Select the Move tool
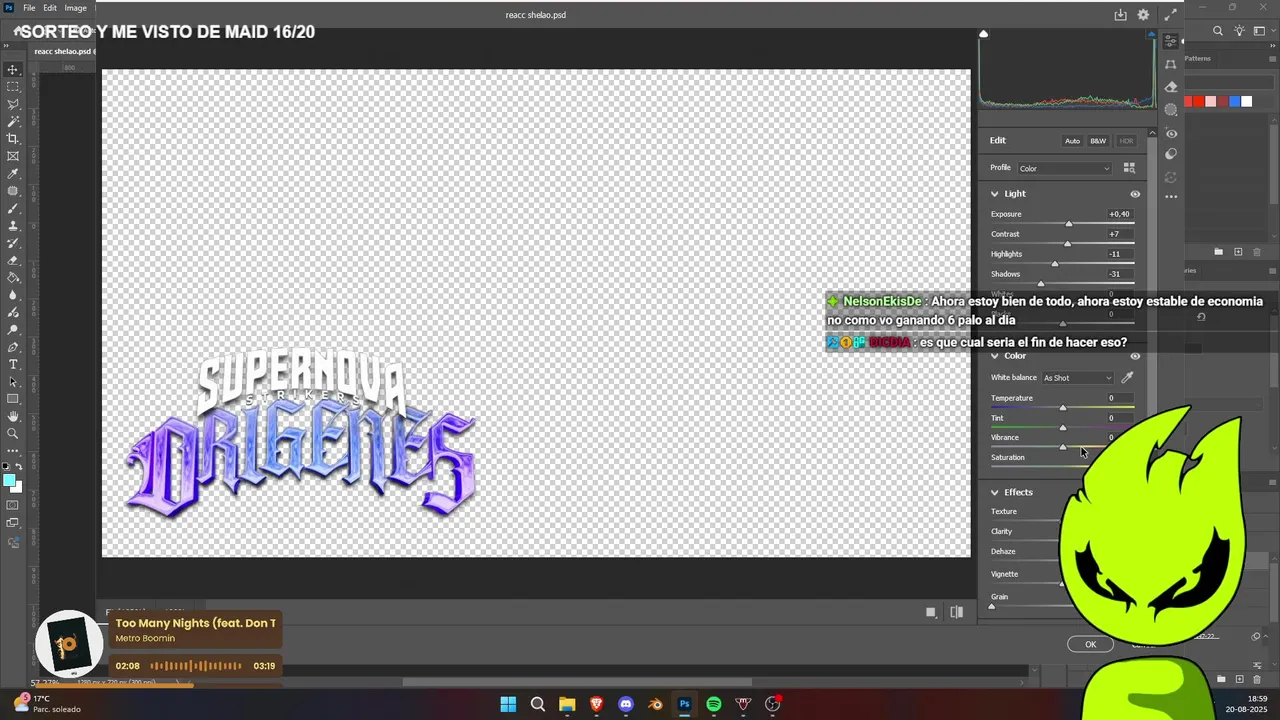The height and width of the screenshot is (720, 1280). tap(13, 70)
